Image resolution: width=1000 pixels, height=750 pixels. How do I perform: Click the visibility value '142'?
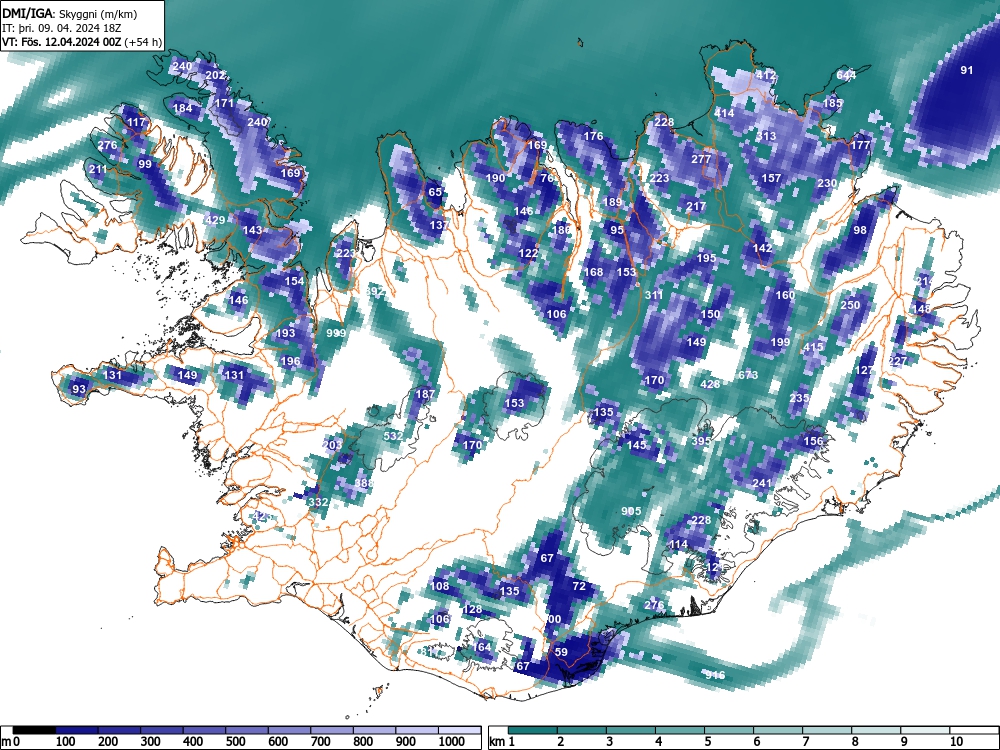pos(762,248)
